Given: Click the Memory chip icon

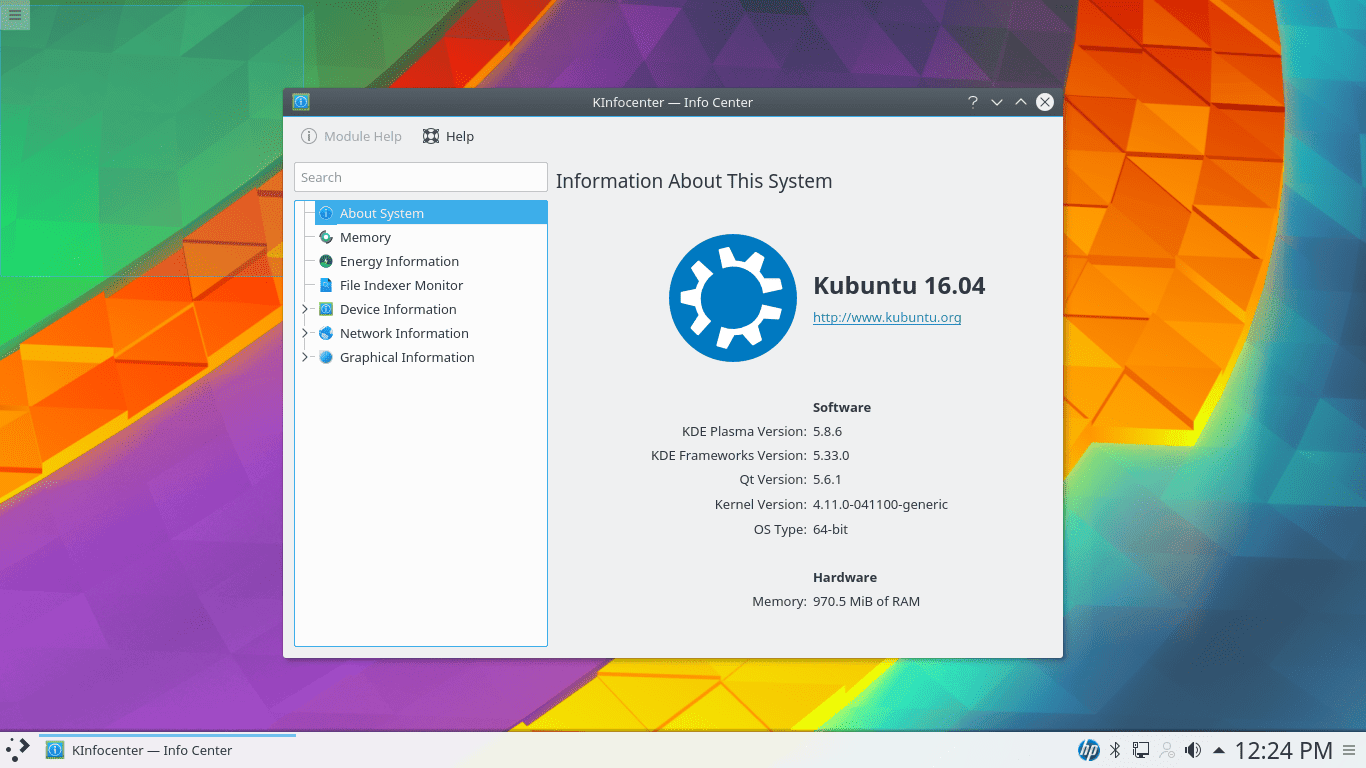Looking at the screenshot, I should 326,237.
